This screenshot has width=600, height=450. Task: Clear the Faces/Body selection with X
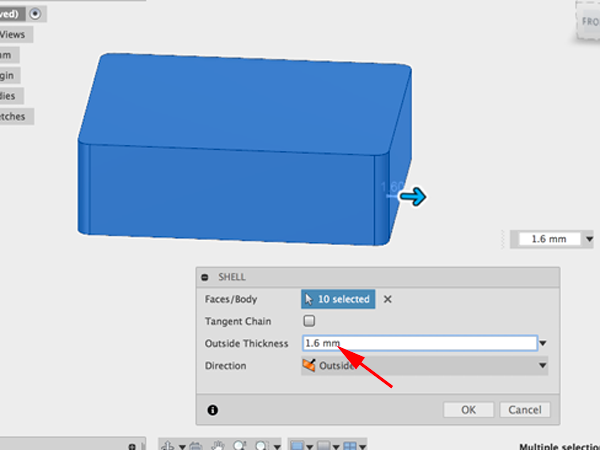388,299
